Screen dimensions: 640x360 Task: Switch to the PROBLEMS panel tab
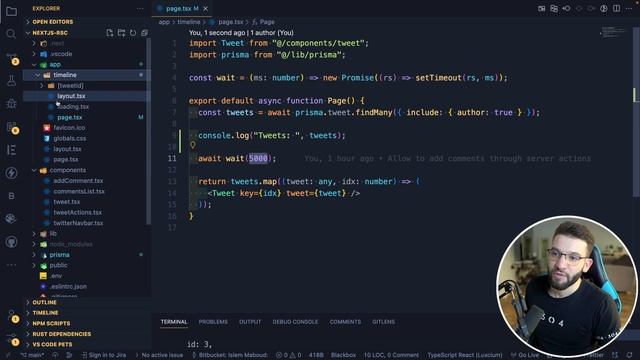[213, 322]
